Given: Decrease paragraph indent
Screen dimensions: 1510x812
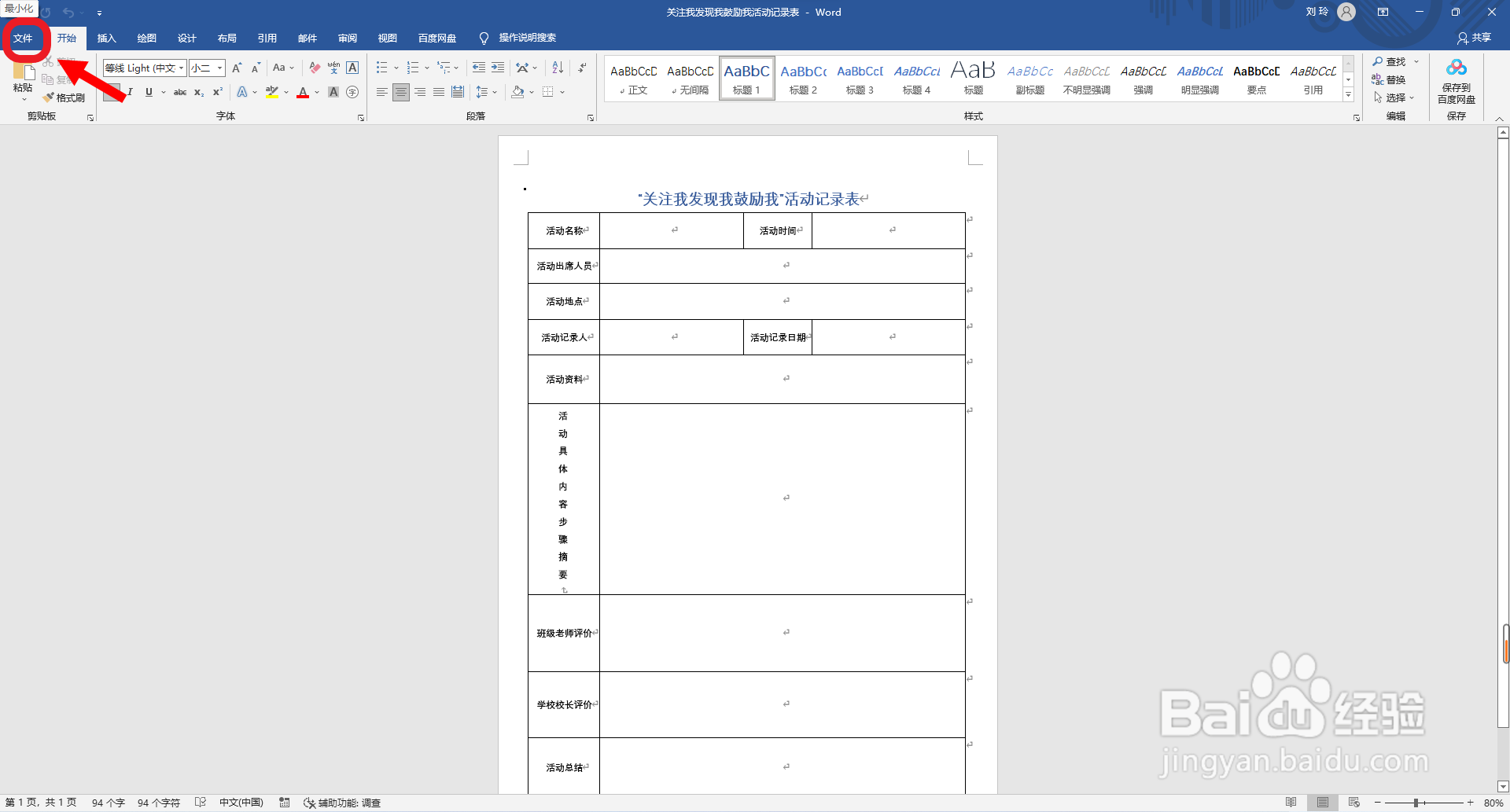Looking at the screenshot, I should click(x=478, y=68).
